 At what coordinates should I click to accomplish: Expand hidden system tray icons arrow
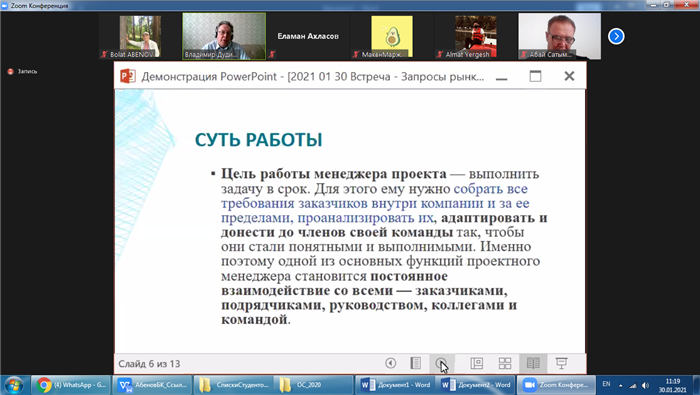(621, 385)
